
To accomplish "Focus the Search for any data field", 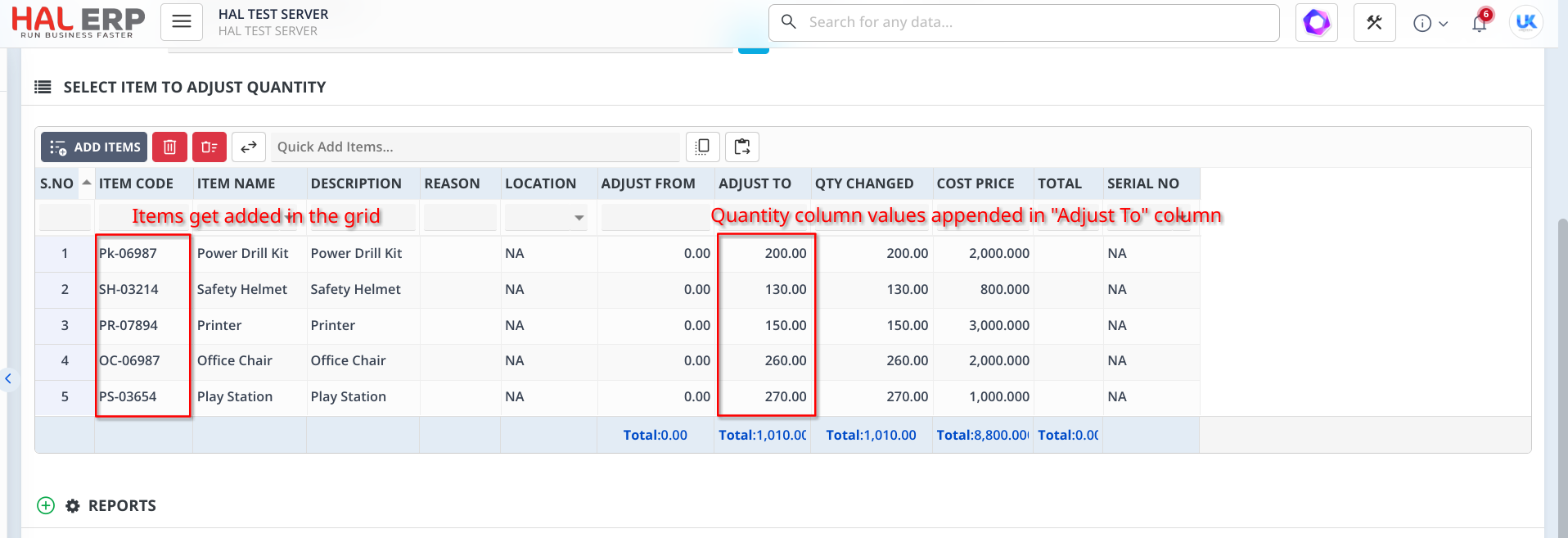I will coord(1024,22).
